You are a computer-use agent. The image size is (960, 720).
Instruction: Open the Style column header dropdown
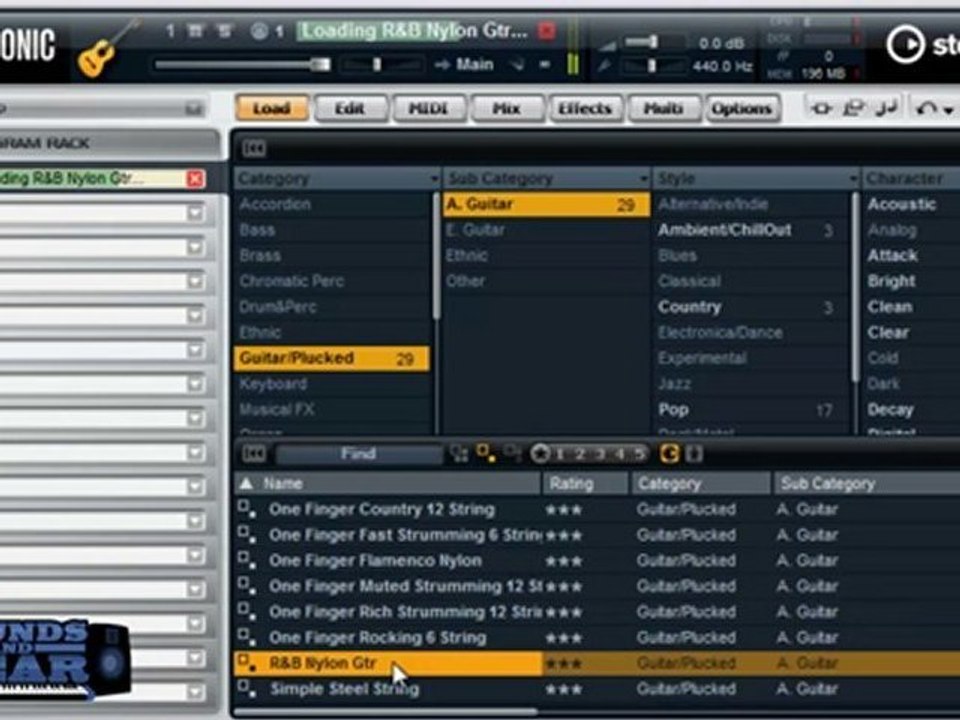coord(853,179)
